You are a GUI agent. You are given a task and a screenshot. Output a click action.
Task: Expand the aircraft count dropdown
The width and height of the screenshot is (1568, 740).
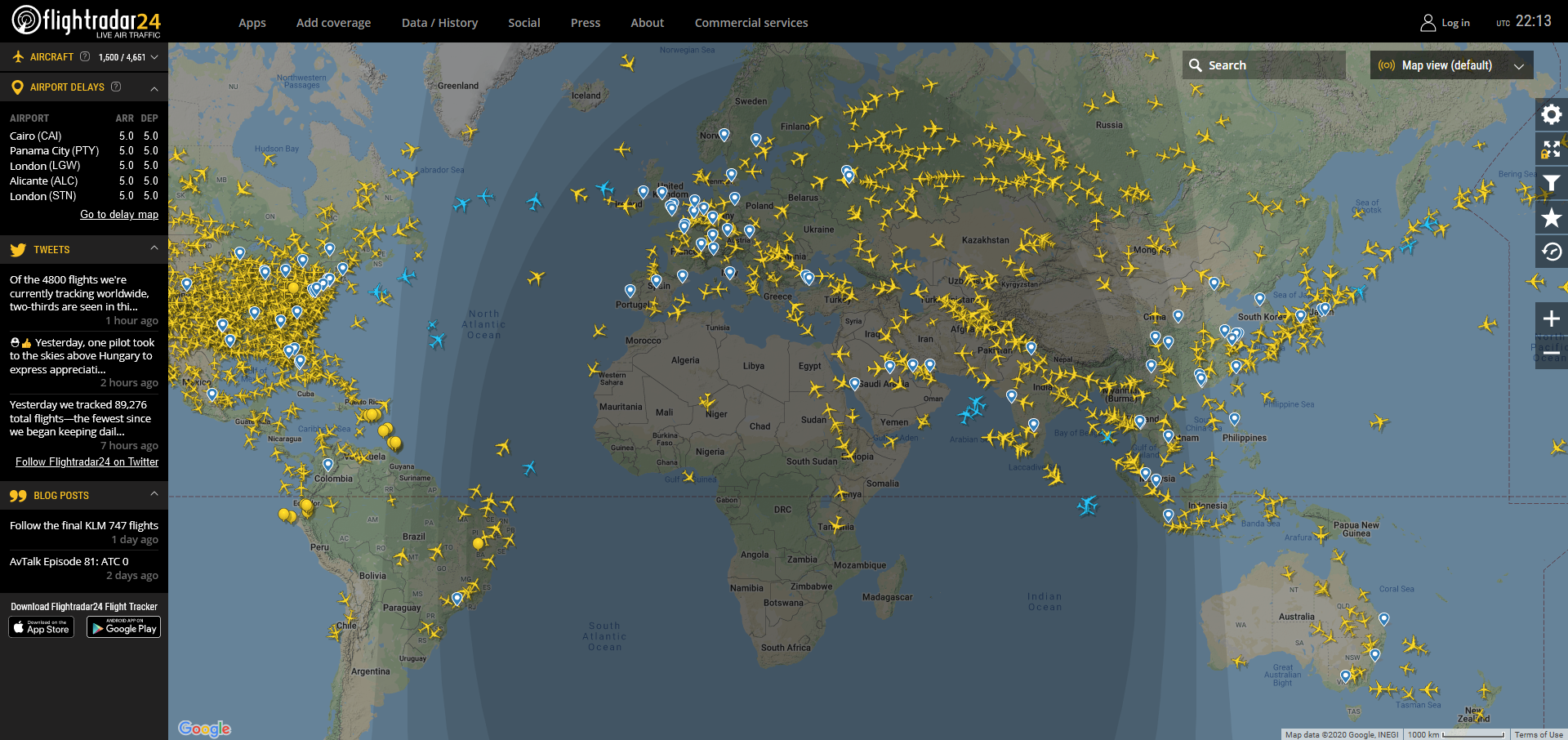[x=154, y=57]
